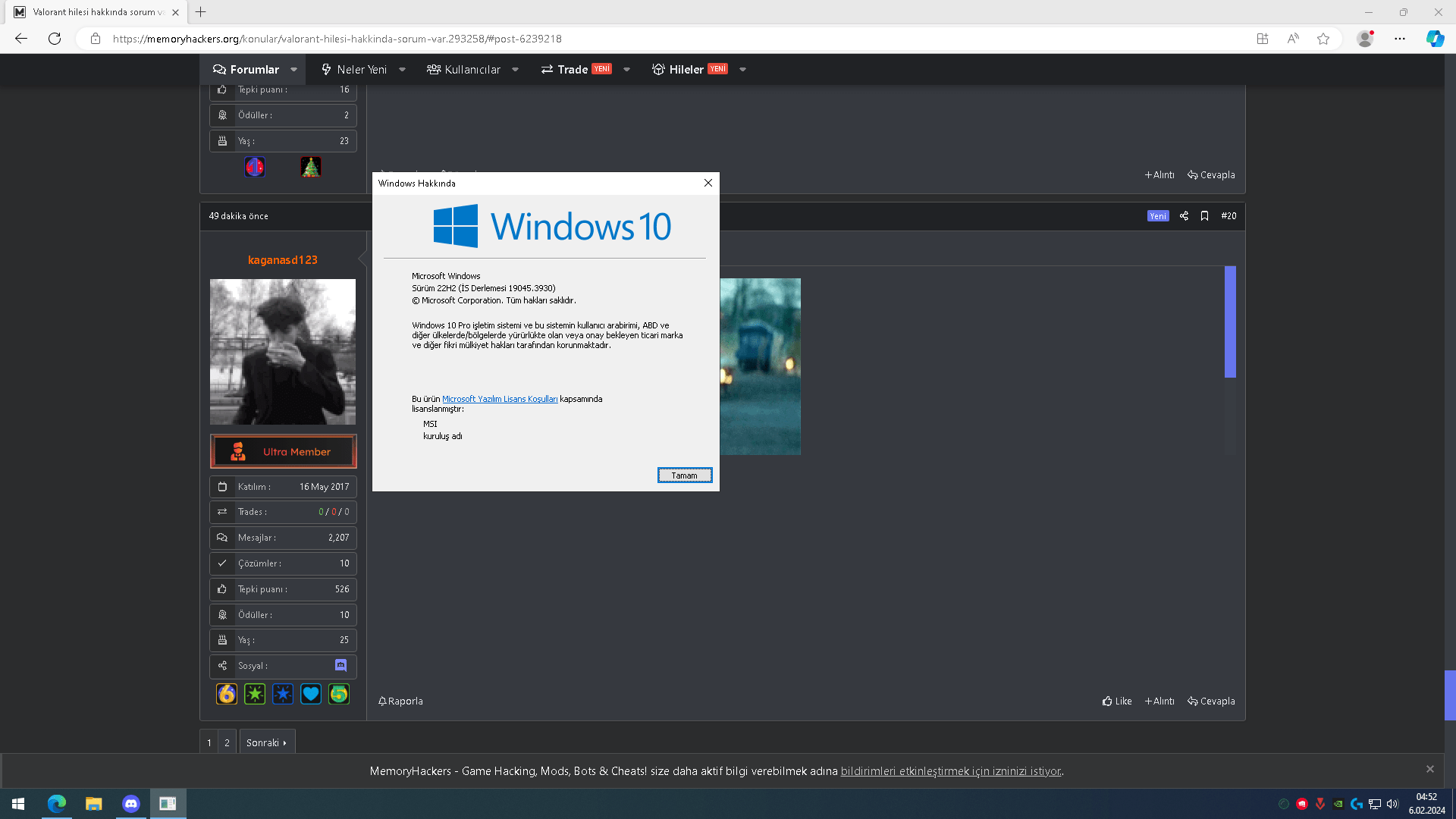Click the Sonraki next-page button
This screenshot has height=819, width=1456.
pyautogui.click(x=267, y=742)
